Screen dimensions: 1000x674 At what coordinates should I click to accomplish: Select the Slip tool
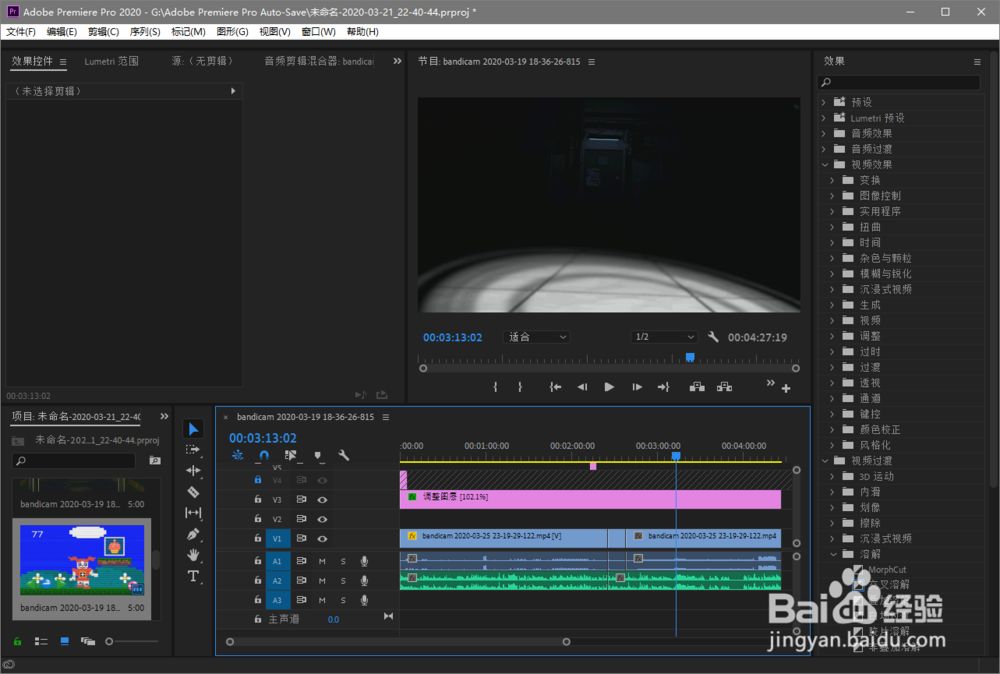193,513
